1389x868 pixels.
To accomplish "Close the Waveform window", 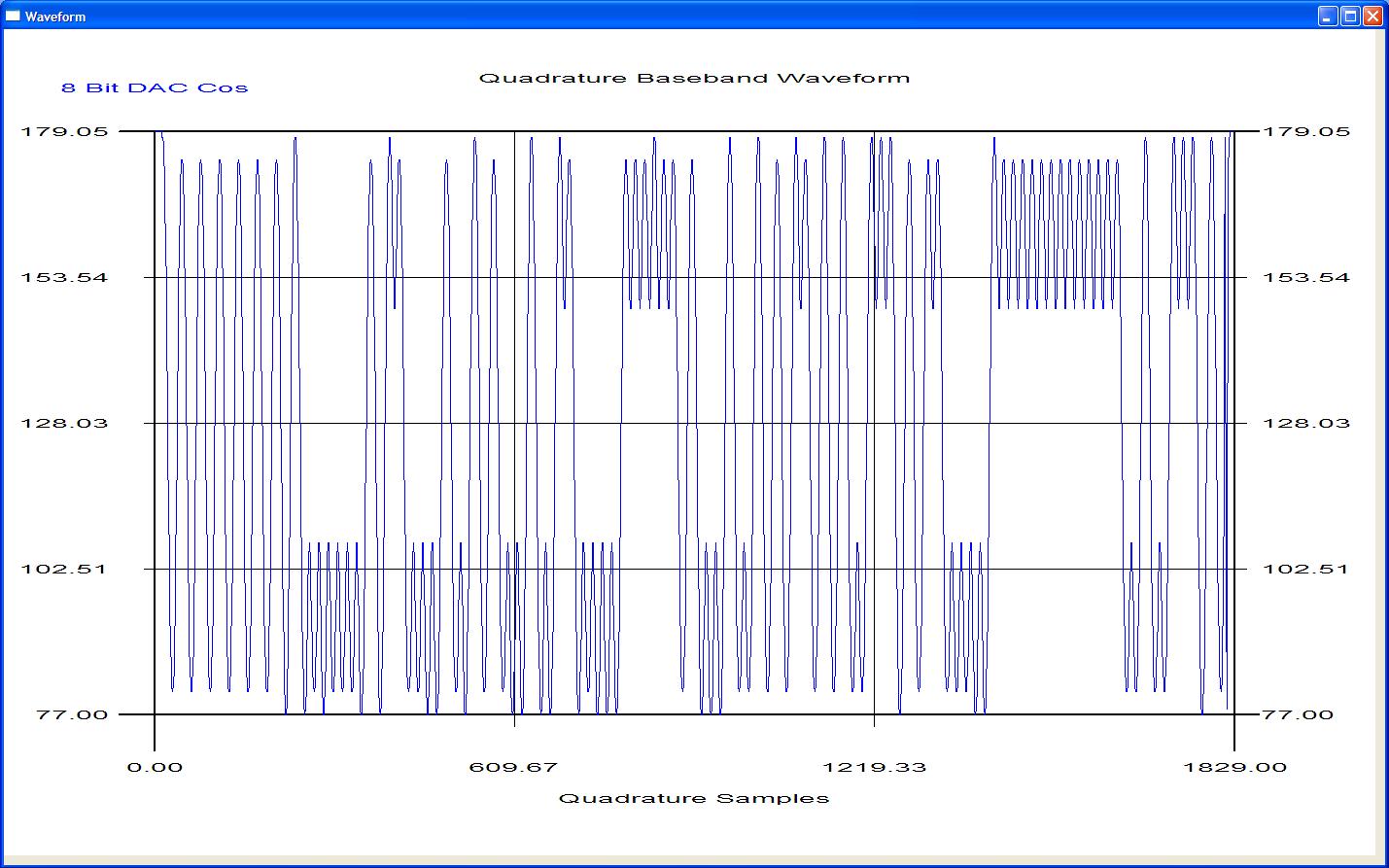I will (1372, 16).
